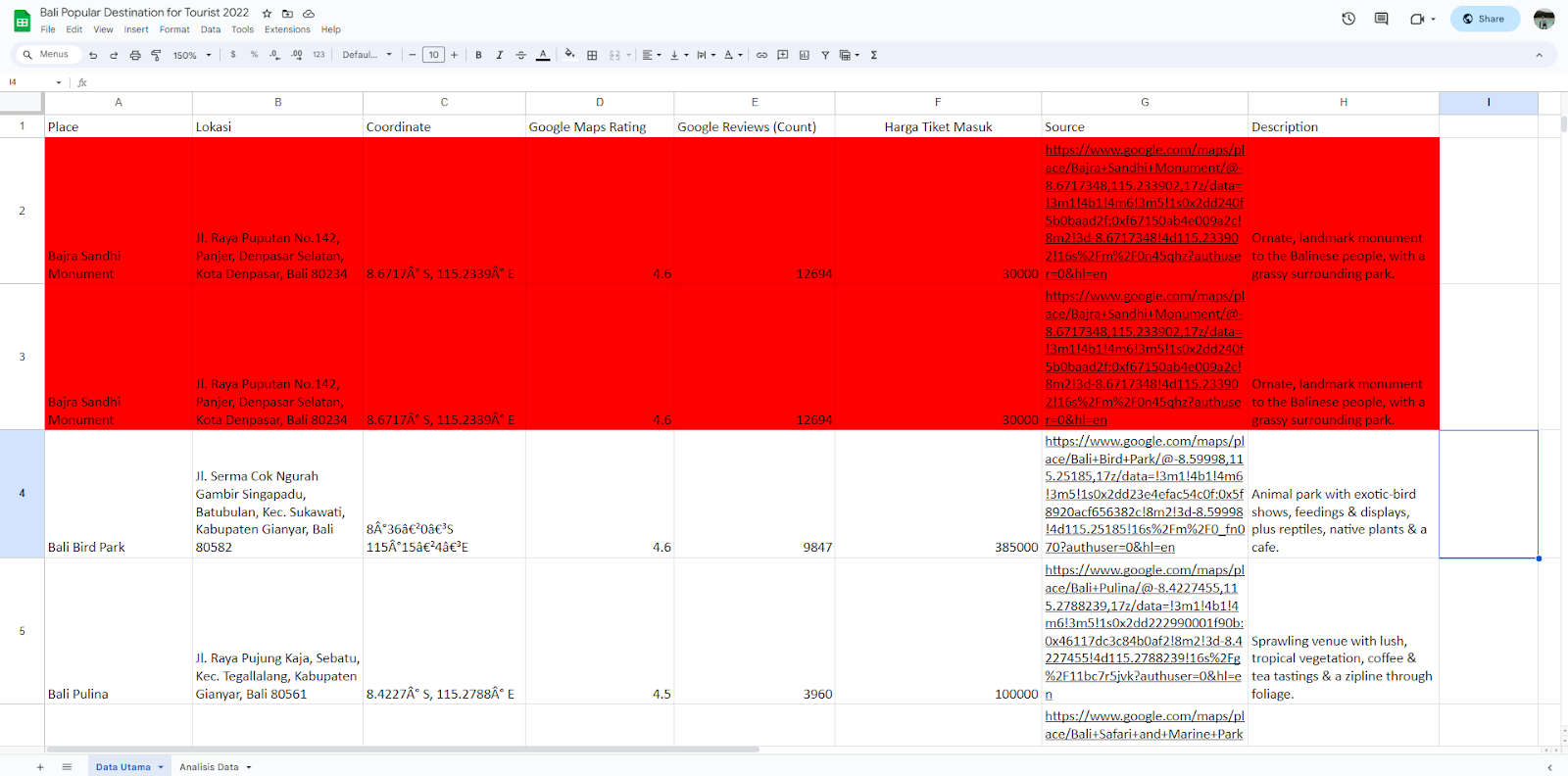This screenshot has height=776, width=1568.
Task: Show all comments
Action: [1382, 19]
